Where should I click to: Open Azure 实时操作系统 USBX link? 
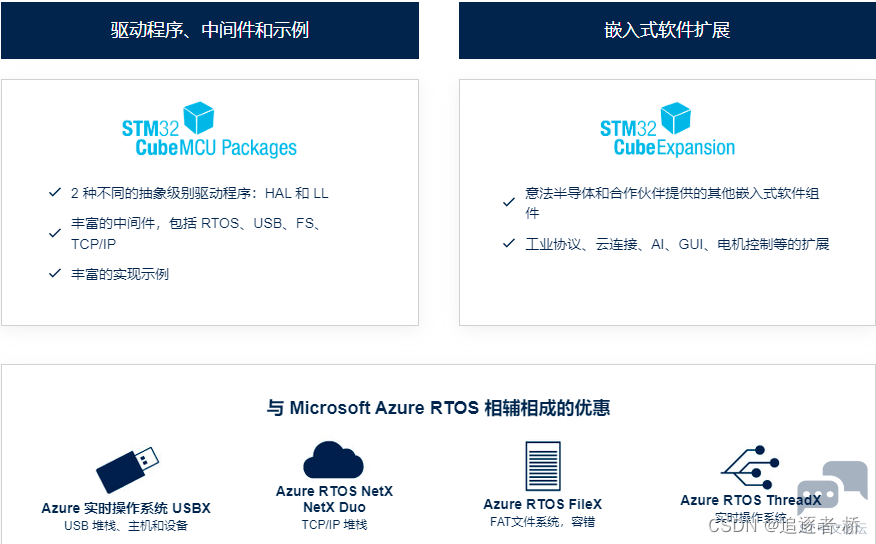tap(126, 508)
